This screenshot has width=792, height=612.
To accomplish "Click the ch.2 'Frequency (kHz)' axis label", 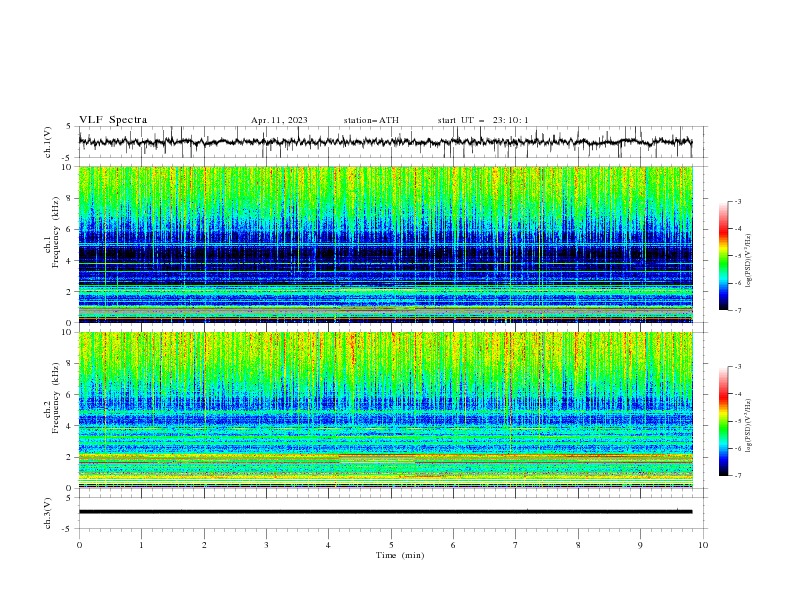I will click(x=57, y=397).
